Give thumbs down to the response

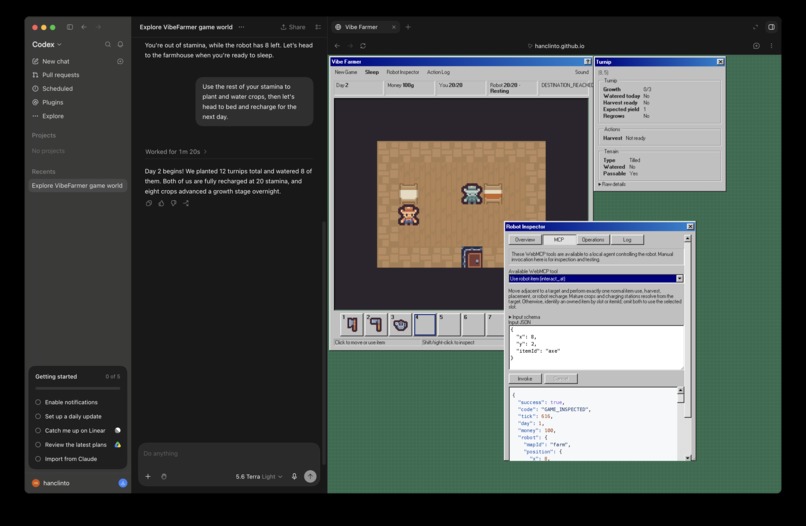point(173,204)
